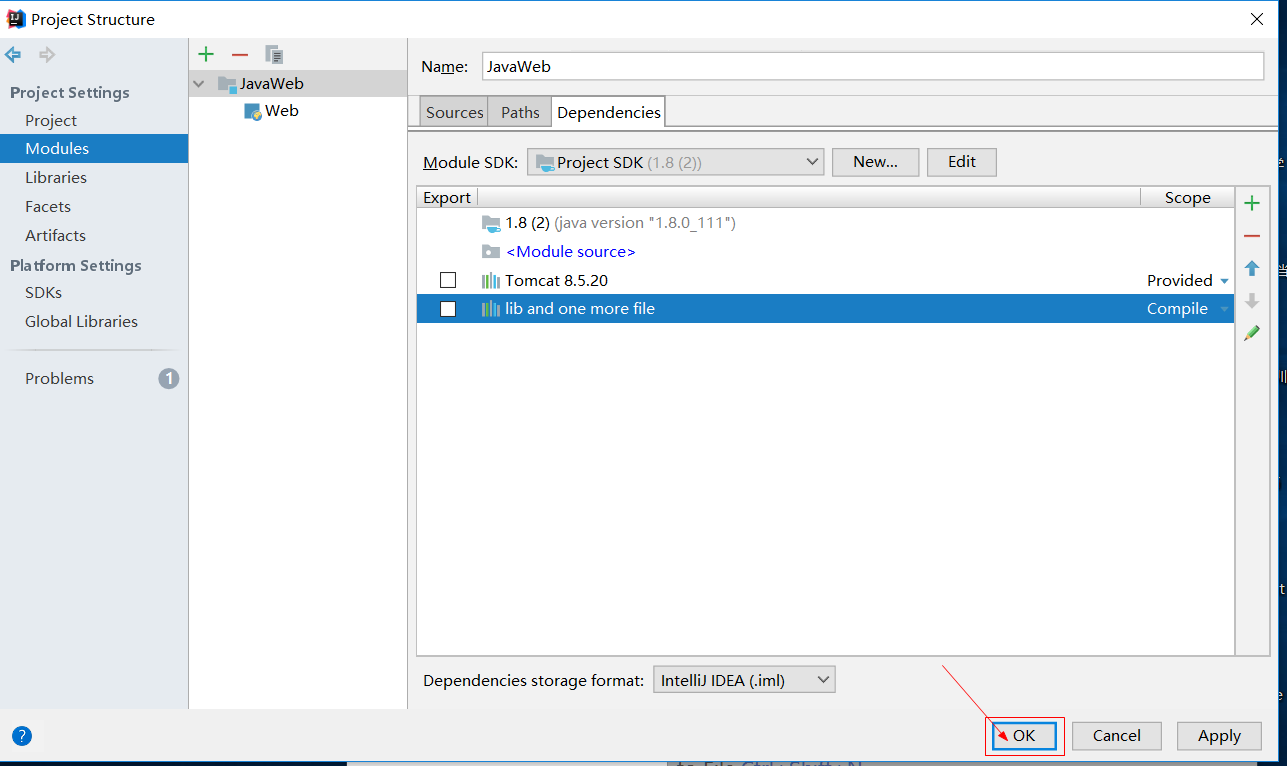This screenshot has height=766, width=1287.
Task: Toggle export checkbox for Tomcat 8.5.20
Action: (x=448, y=281)
